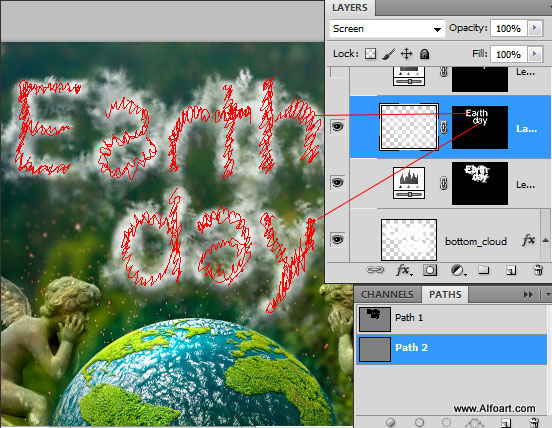Screen dimensions: 552x428
Task: Open the Opacity slider arrow
Action: (x=535, y=28)
